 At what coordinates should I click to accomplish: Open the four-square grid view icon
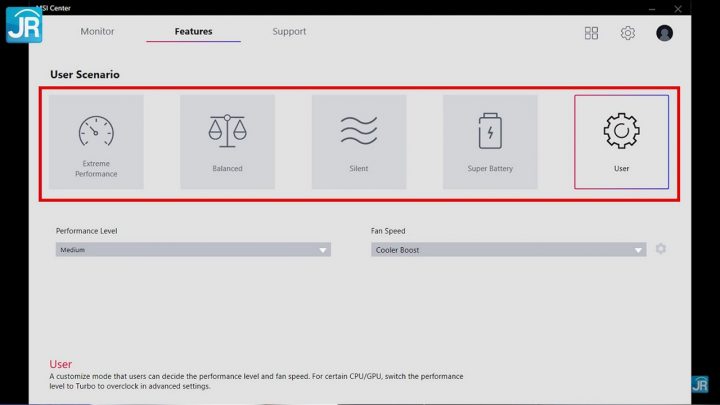pos(591,33)
